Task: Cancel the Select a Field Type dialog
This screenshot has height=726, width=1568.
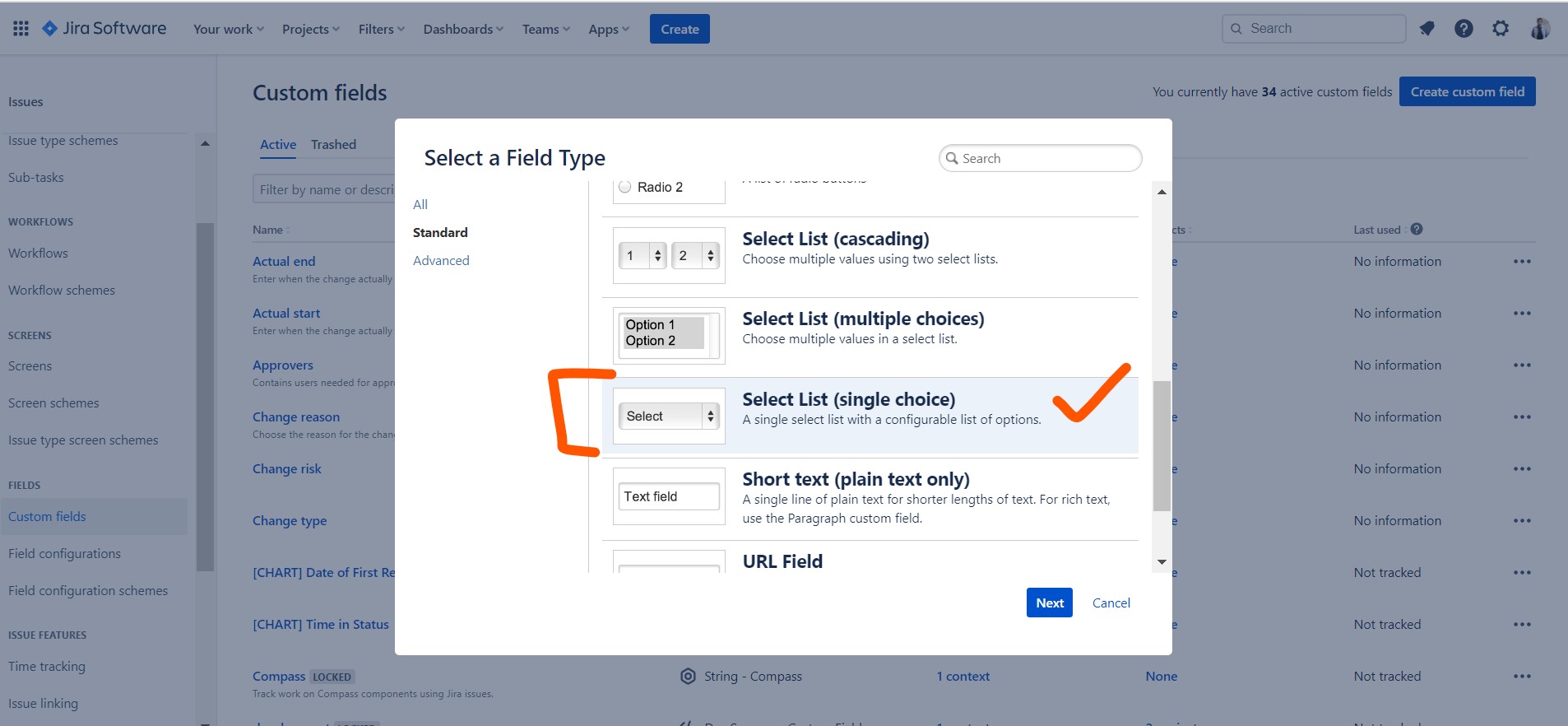Action: 1111,603
